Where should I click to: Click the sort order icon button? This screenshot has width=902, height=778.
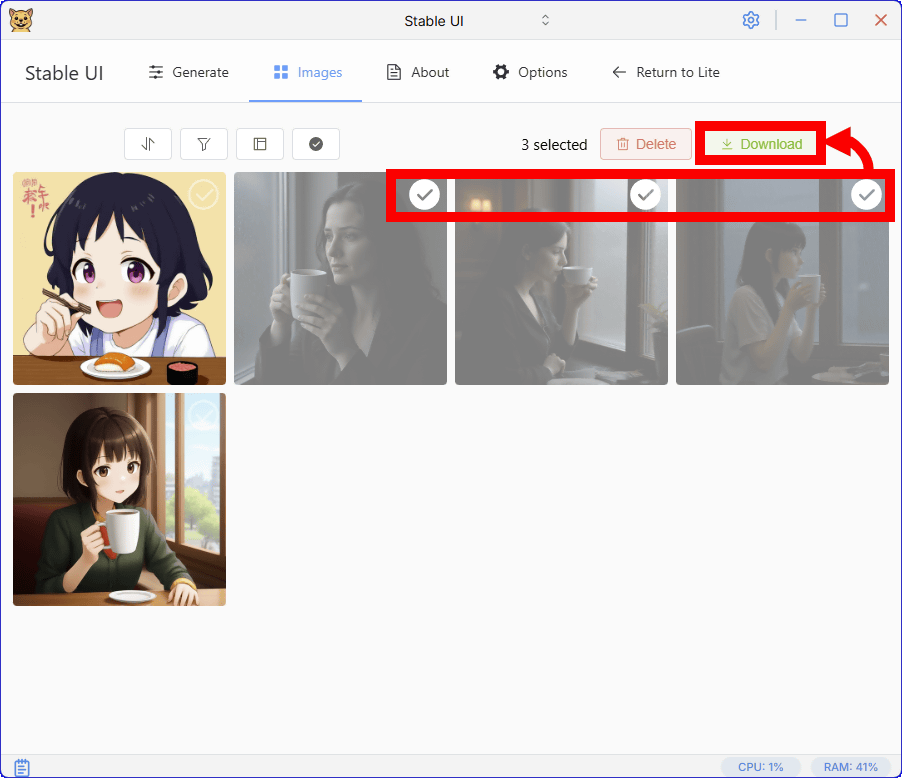tap(148, 144)
